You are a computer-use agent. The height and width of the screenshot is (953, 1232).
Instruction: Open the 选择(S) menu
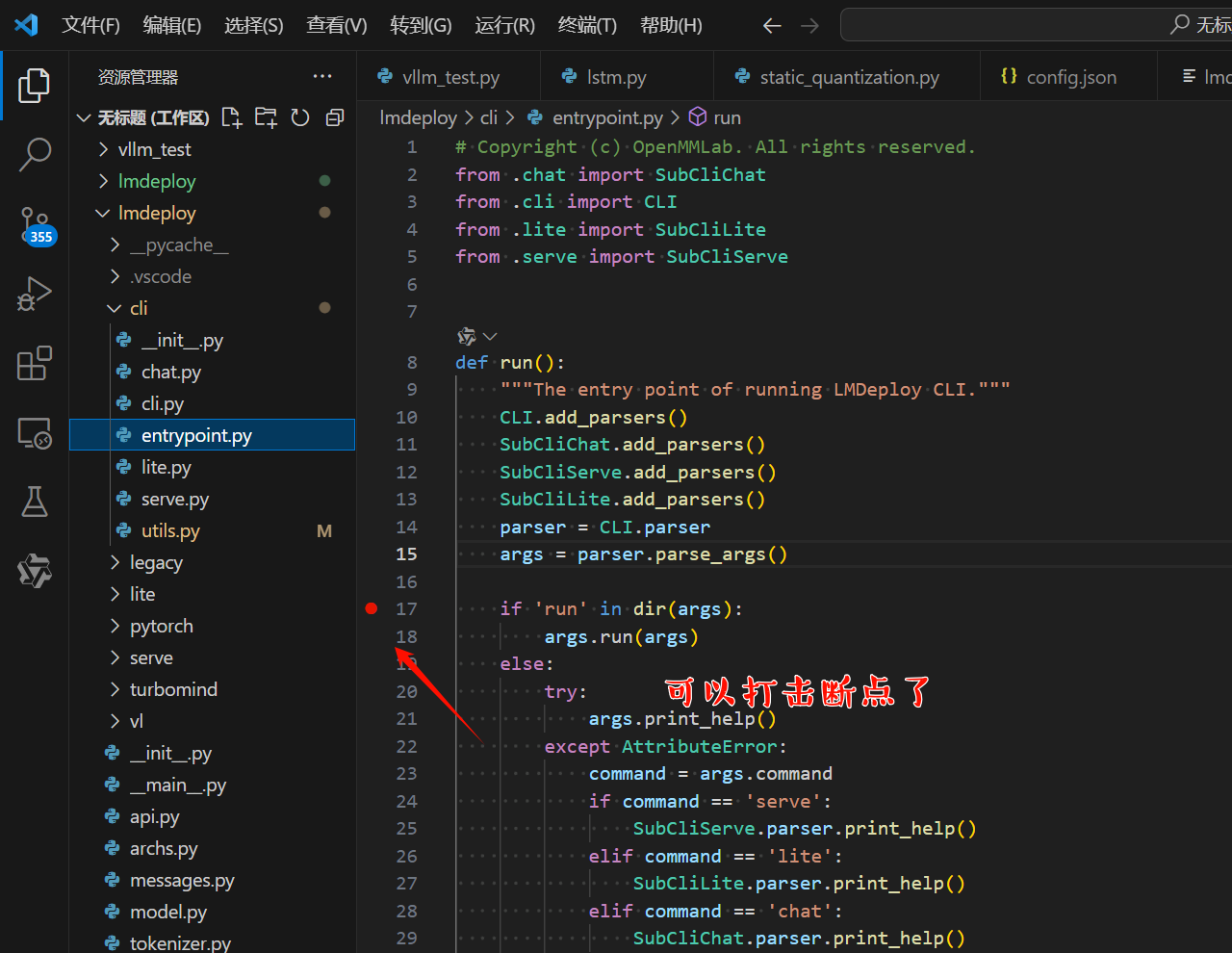(x=254, y=25)
